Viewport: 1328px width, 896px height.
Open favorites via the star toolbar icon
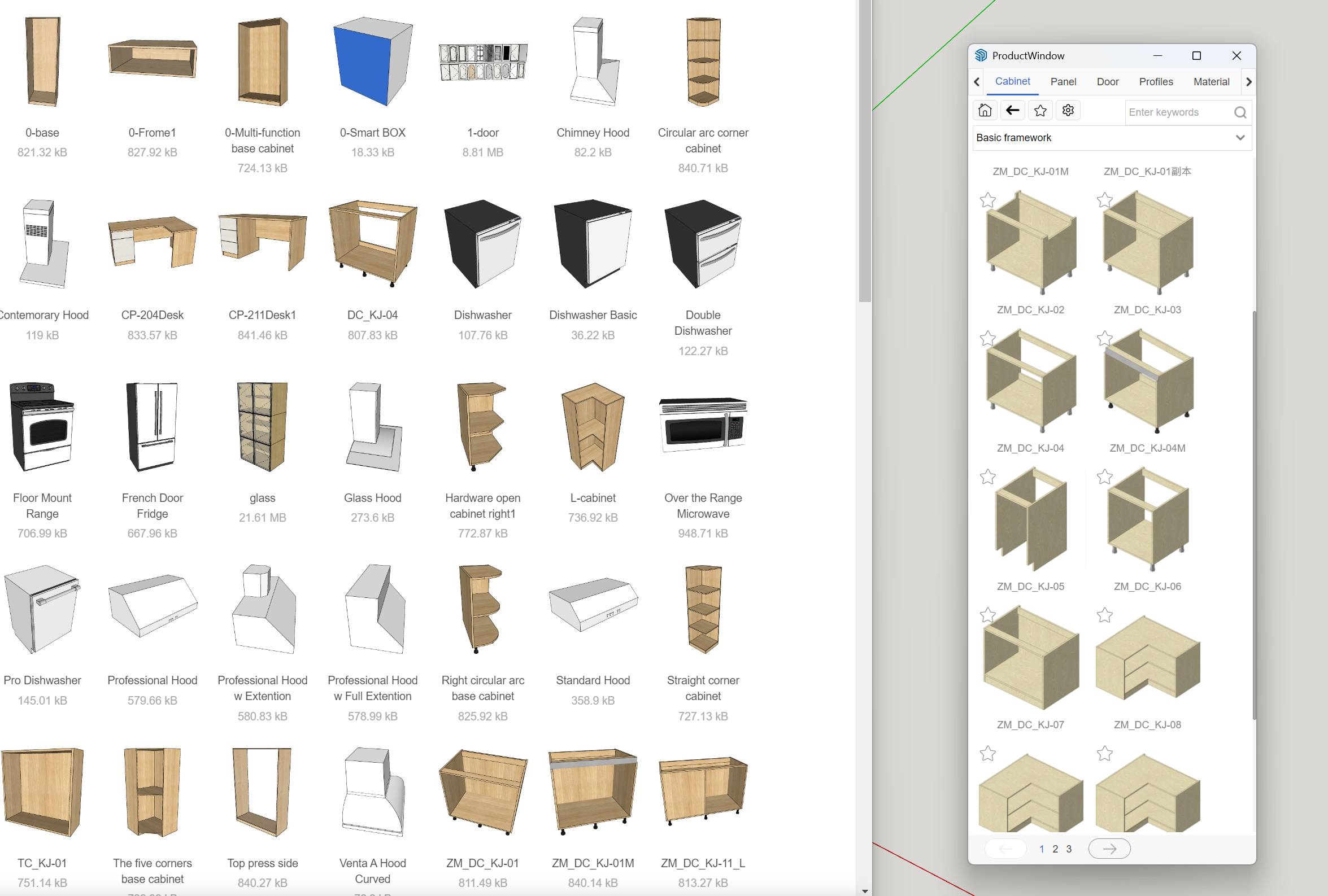pyautogui.click(x=1040, y=110)
